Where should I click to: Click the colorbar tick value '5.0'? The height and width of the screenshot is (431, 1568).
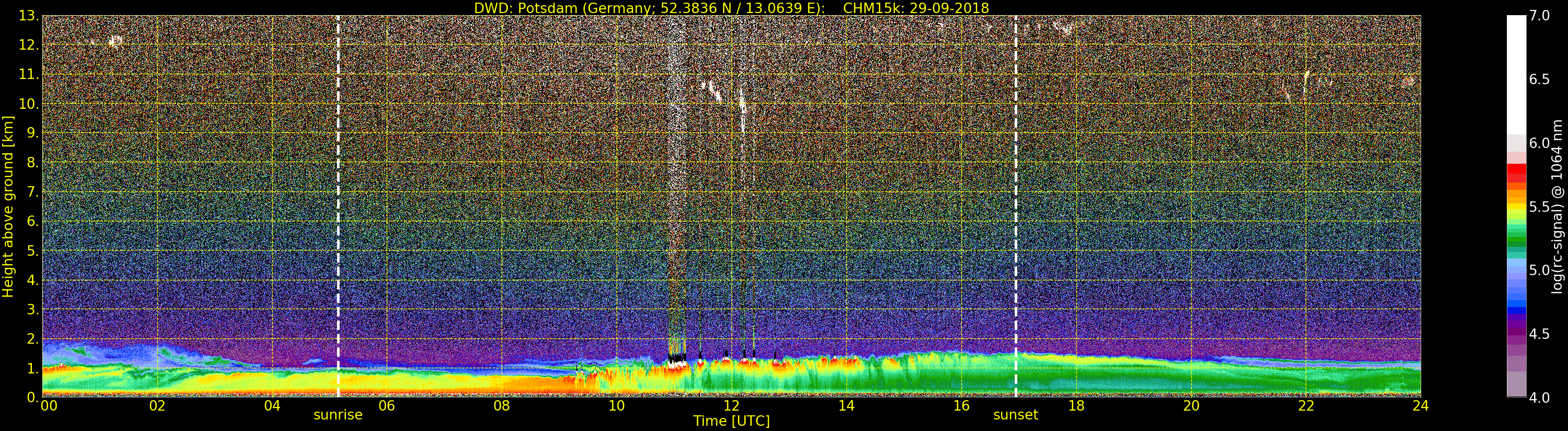[1539, 270]
